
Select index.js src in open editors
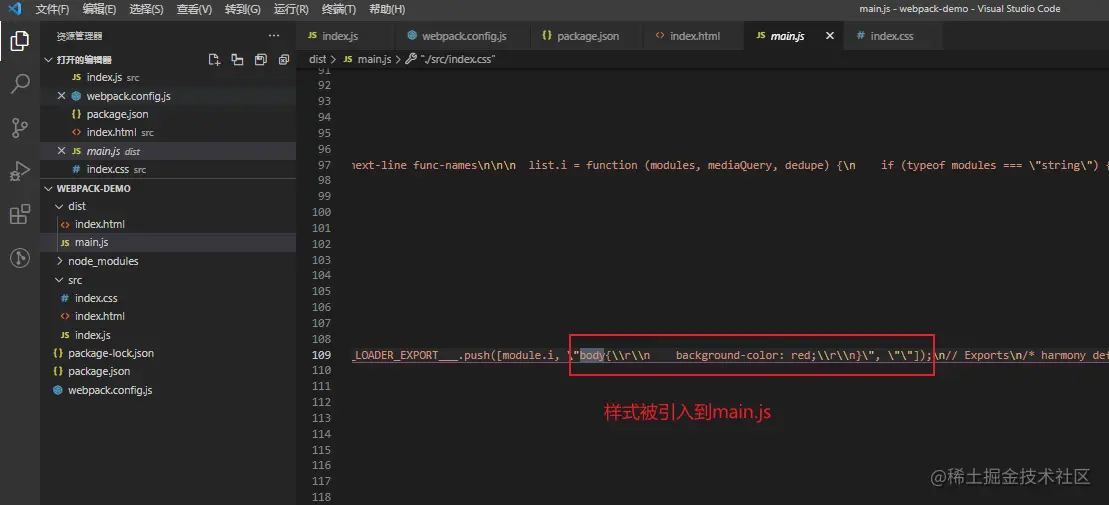tap(168, 78)
